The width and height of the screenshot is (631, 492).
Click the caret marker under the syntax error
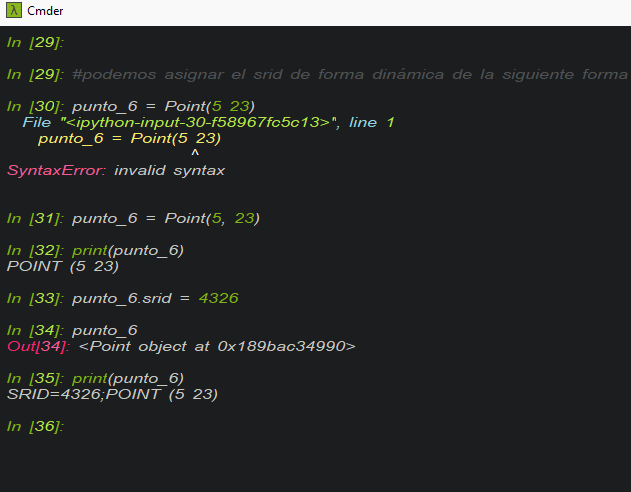(195, 153)
